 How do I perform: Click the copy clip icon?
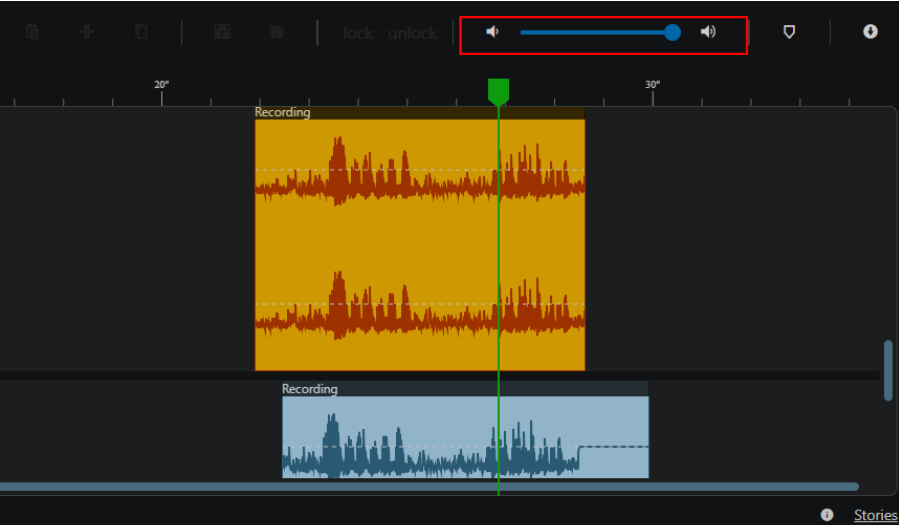pyautogui.click(x=141, y=32)
